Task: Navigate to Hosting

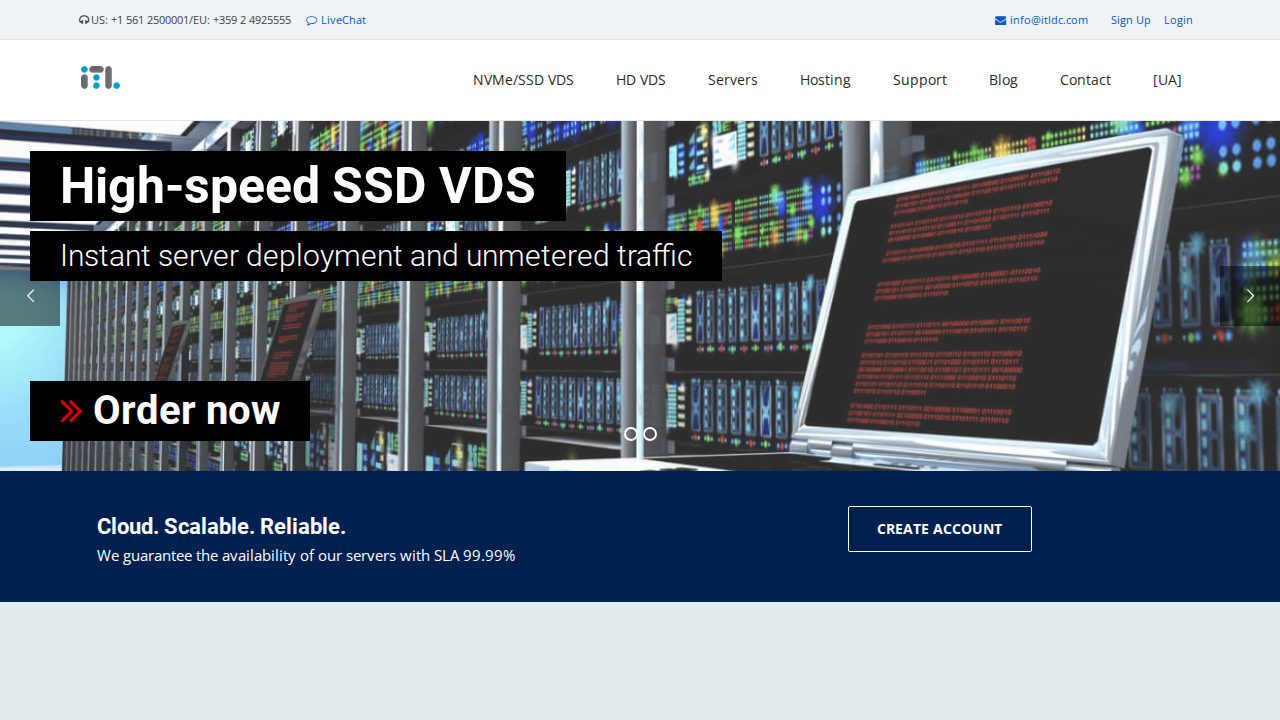Action: [x=825, y=80]
